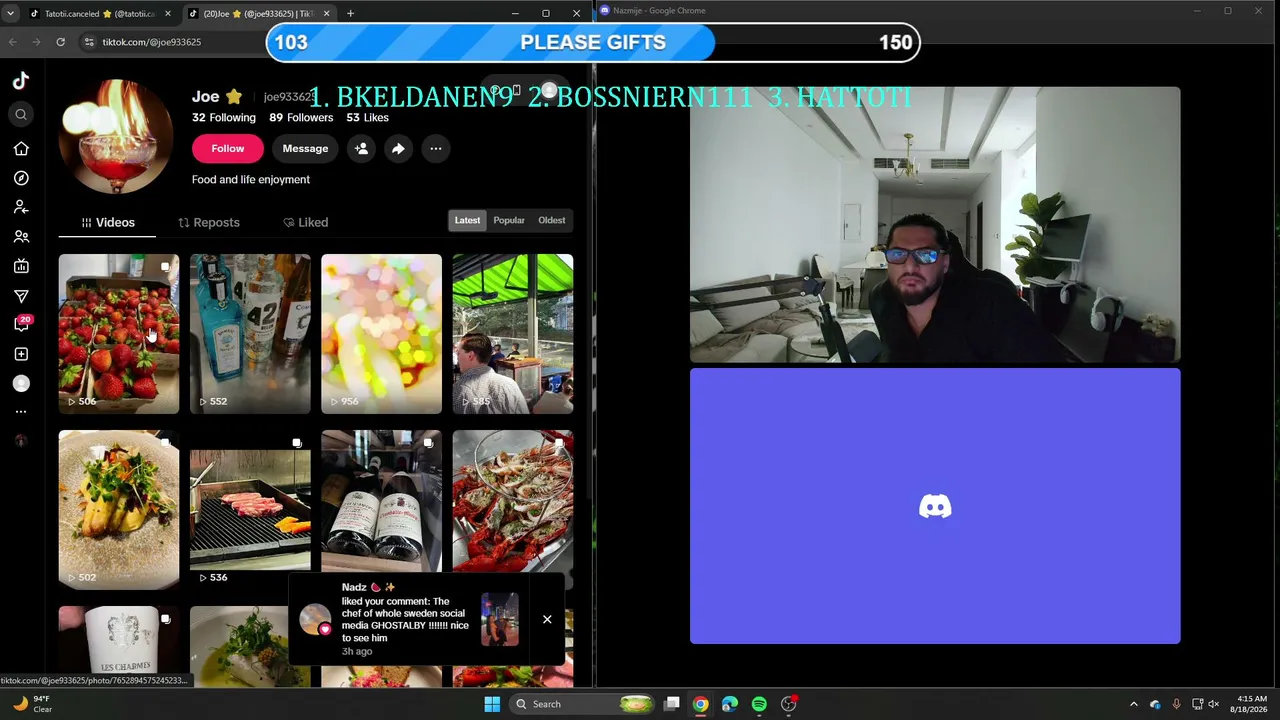The height and width of the screenshot is (720, 1280).
Task: Open Spotify from the taskbar
Action: 759,704
